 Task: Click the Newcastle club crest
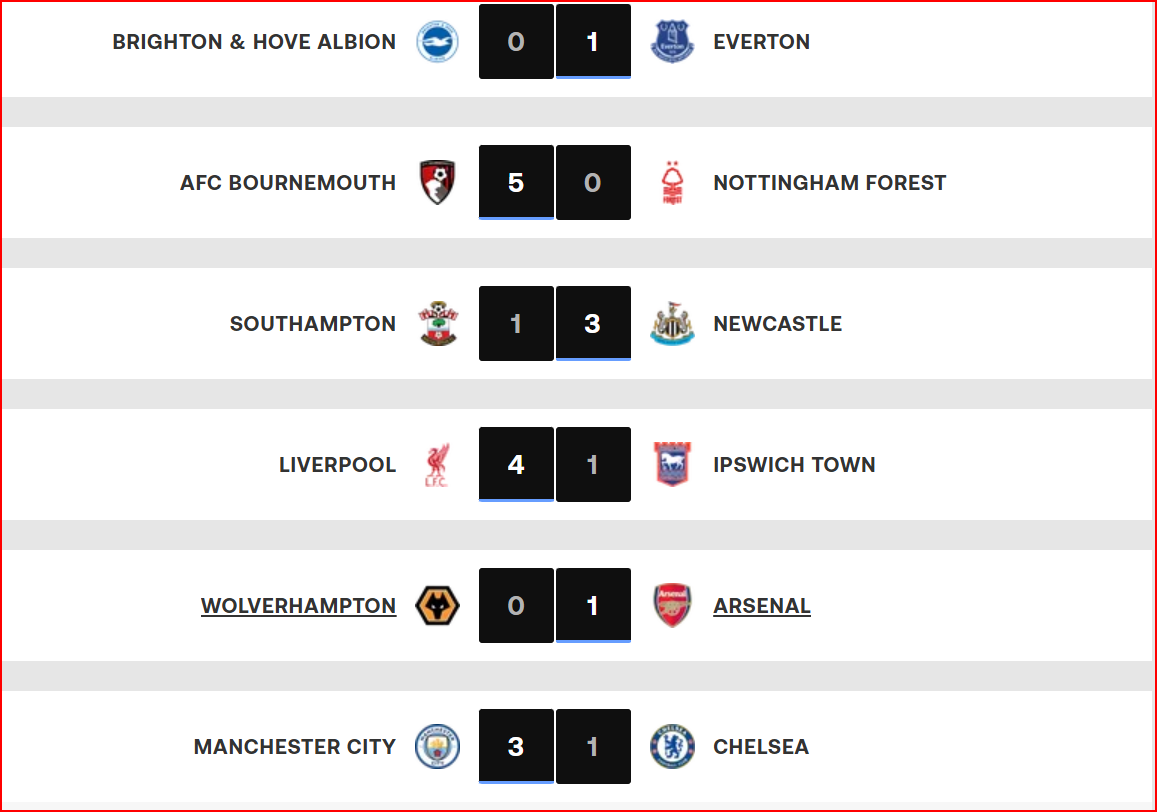tap(672, 324)
